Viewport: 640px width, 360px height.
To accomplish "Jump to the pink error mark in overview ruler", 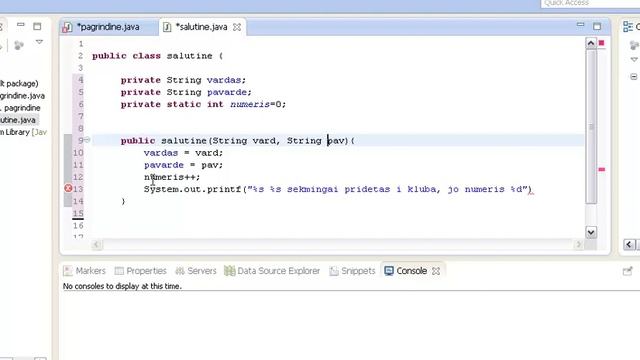I will point(602,169).
